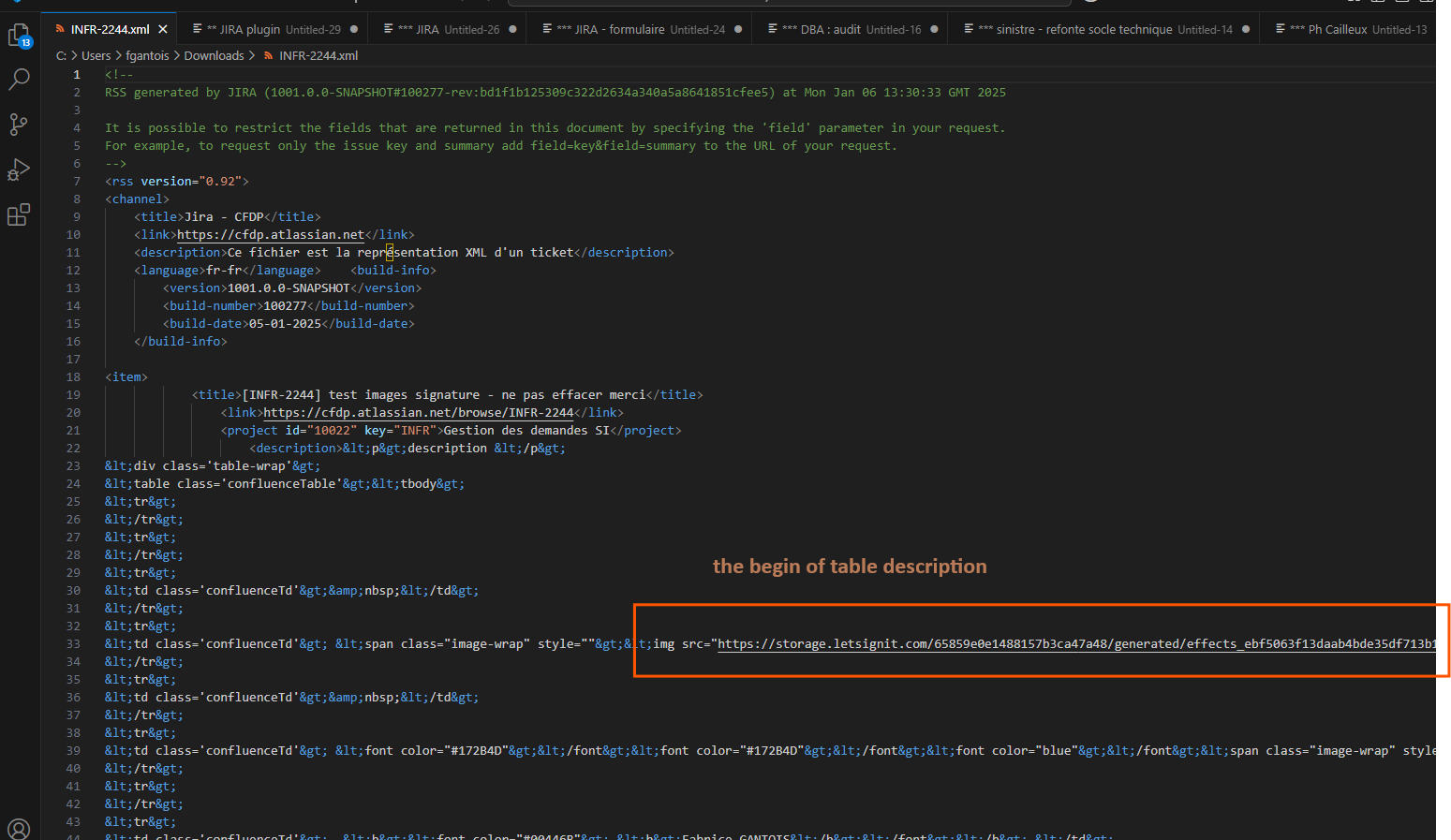Click the unsaved changes dot on Untitled-29 tab
Viewport: 1451px width, 840px height.
point(354,28)
